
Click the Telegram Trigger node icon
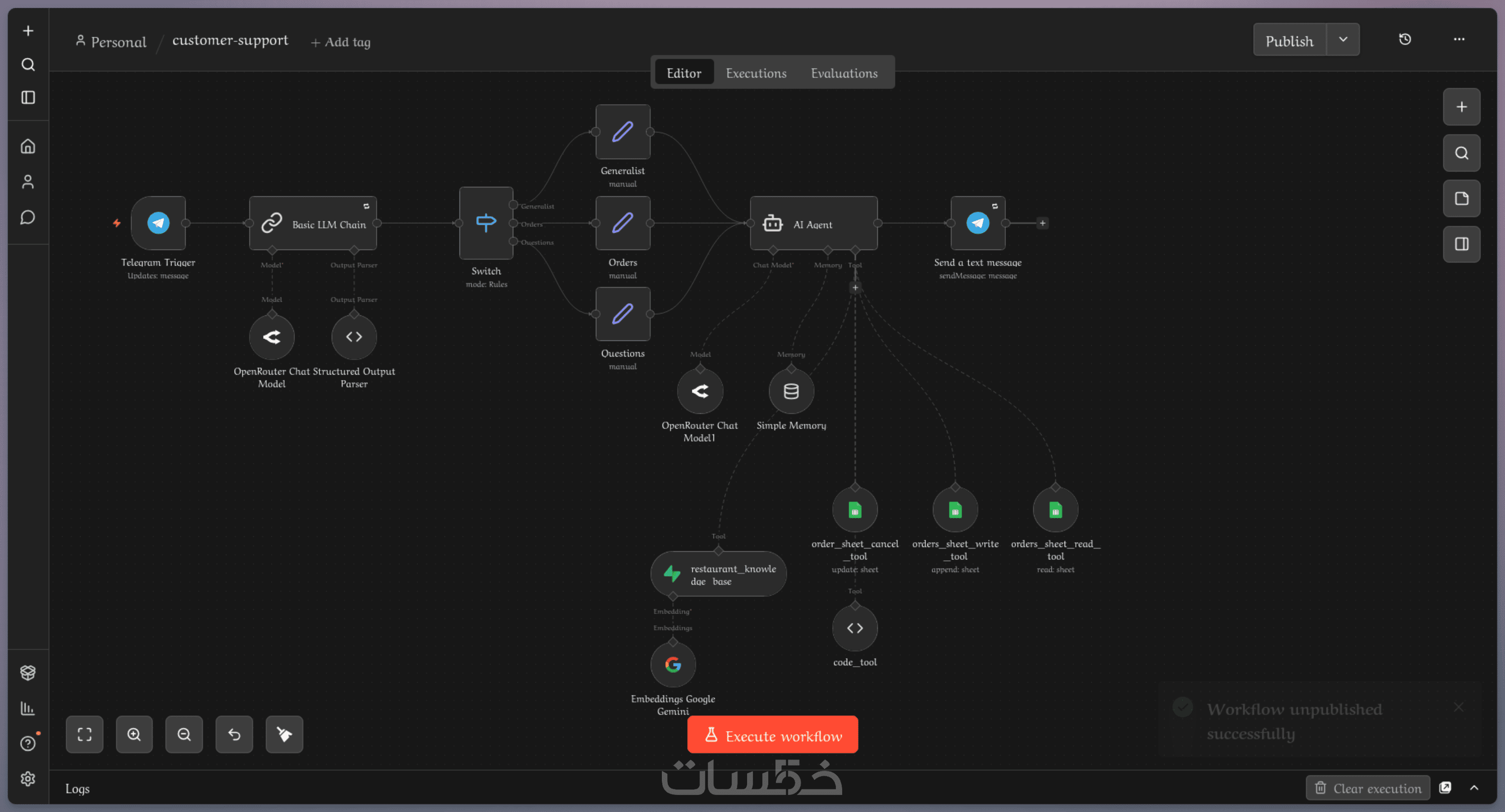tap(158, 222)
